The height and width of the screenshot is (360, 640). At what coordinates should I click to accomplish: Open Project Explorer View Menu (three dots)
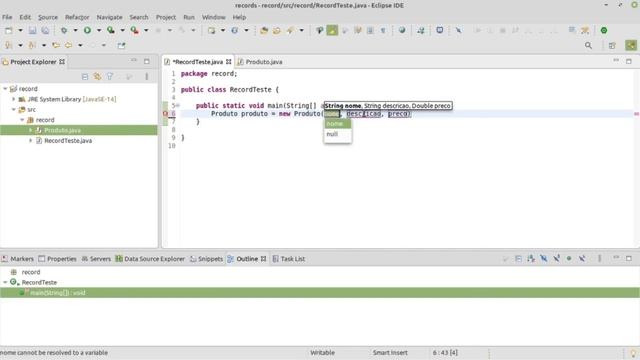(x=147, y=77)
